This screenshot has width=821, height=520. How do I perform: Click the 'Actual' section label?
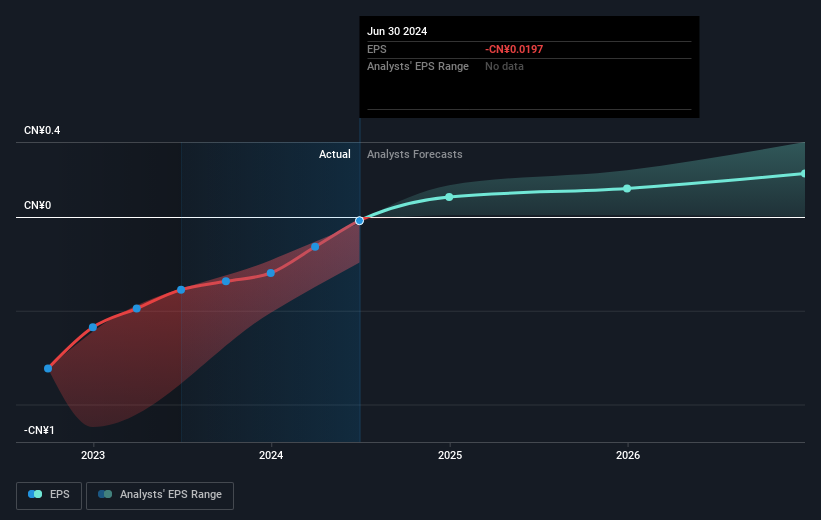coord(335,154)
